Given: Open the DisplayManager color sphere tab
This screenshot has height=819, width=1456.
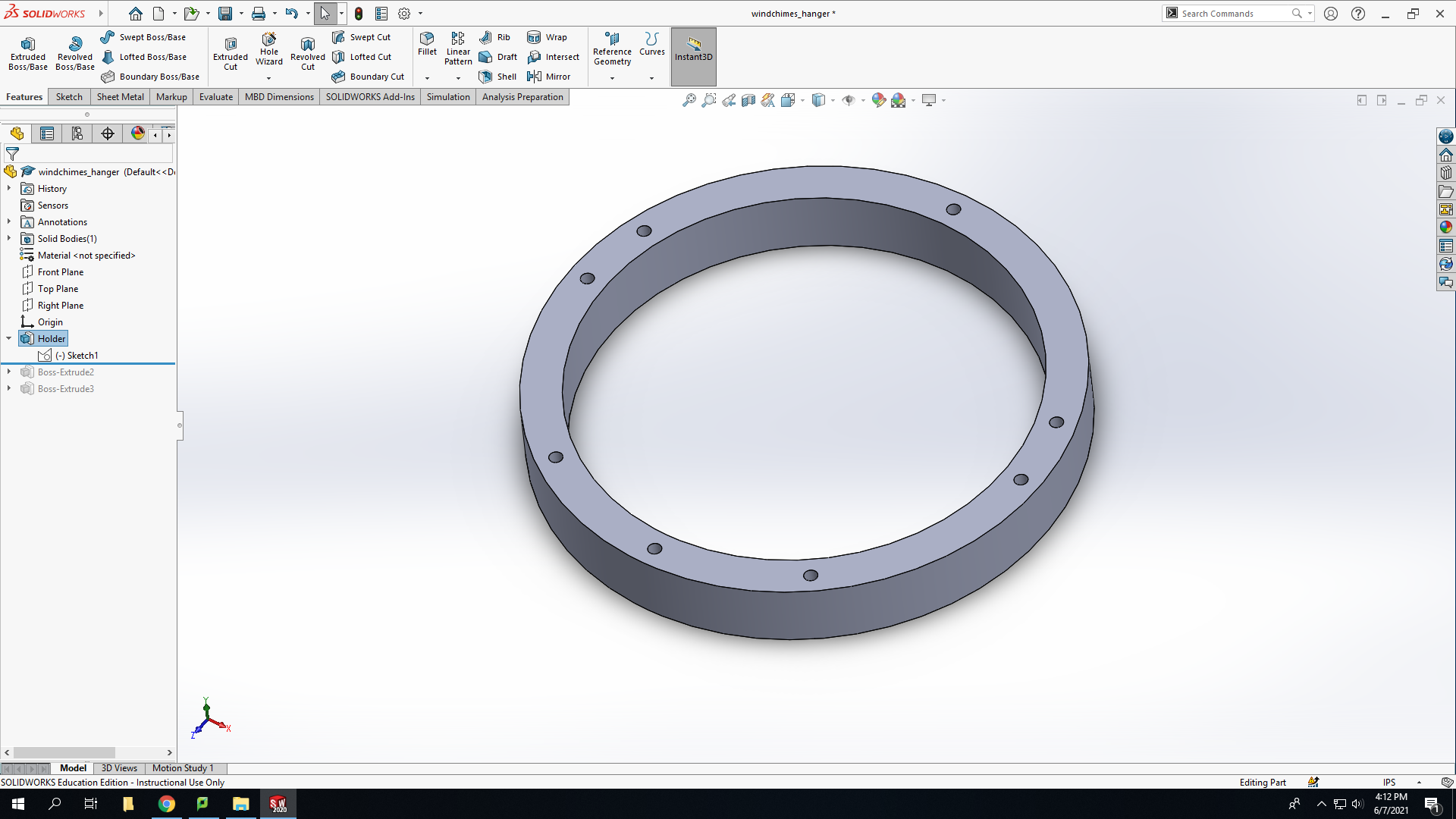Looking at the screenshot, I should [137, 134].
